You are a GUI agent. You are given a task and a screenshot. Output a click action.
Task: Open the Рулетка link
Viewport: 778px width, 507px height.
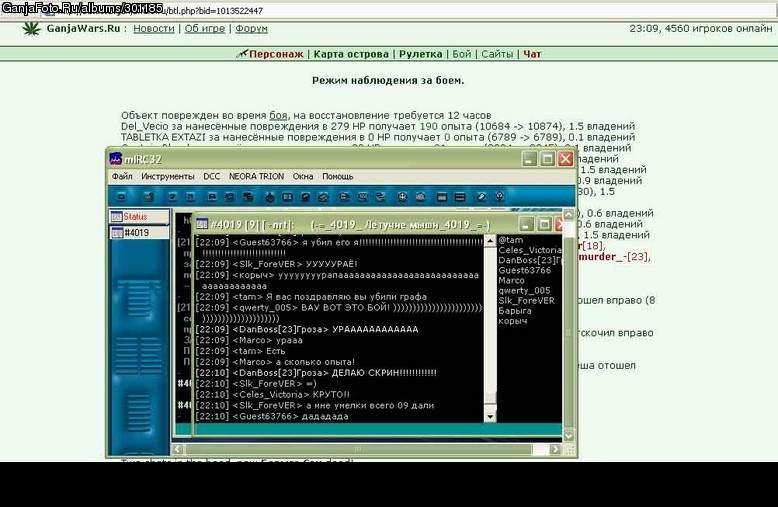(421, 54)
